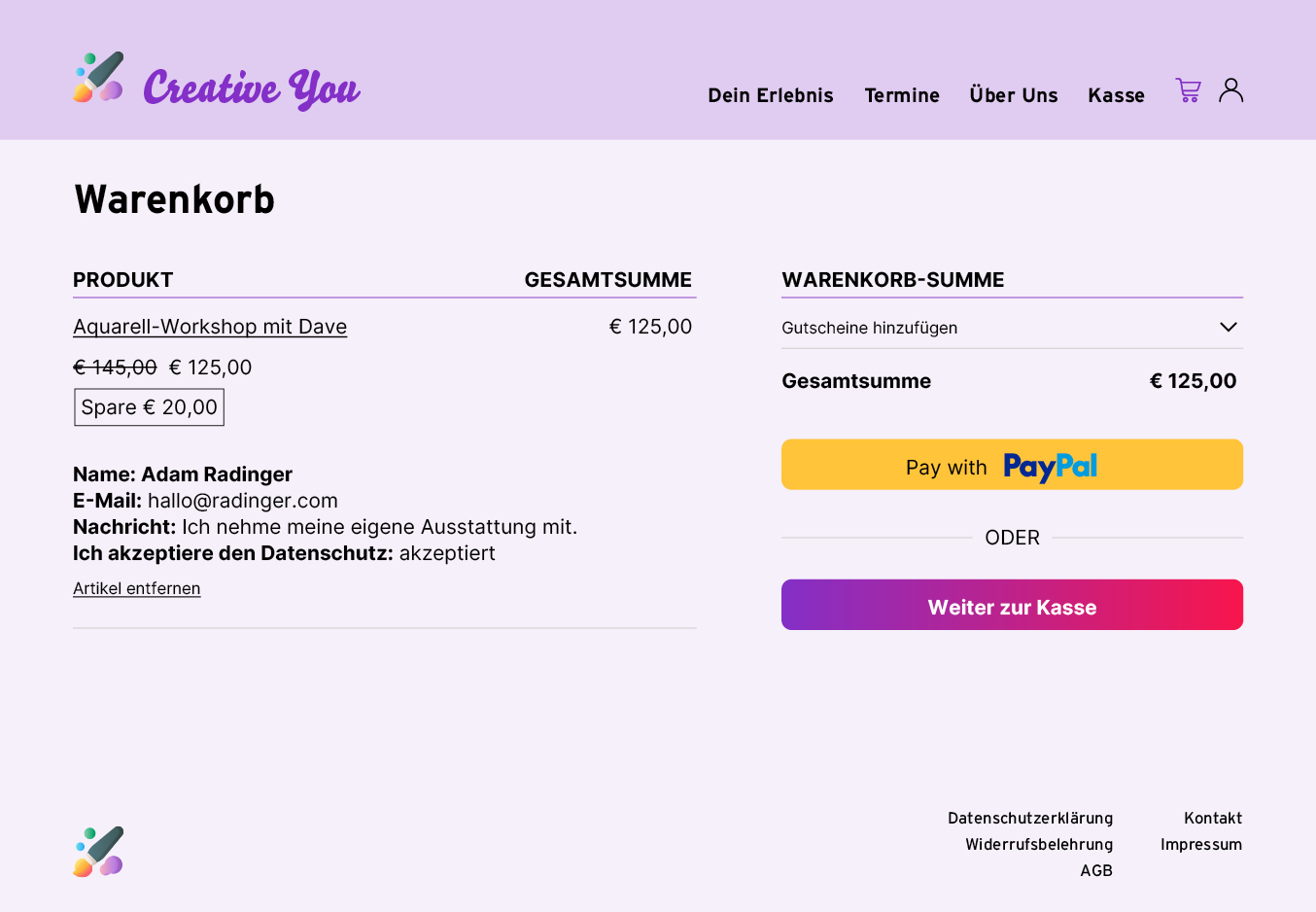The width and height of the screenshot is (1316, 912).
Task: Open the user account icon
Action: (x=1230, y=90)
